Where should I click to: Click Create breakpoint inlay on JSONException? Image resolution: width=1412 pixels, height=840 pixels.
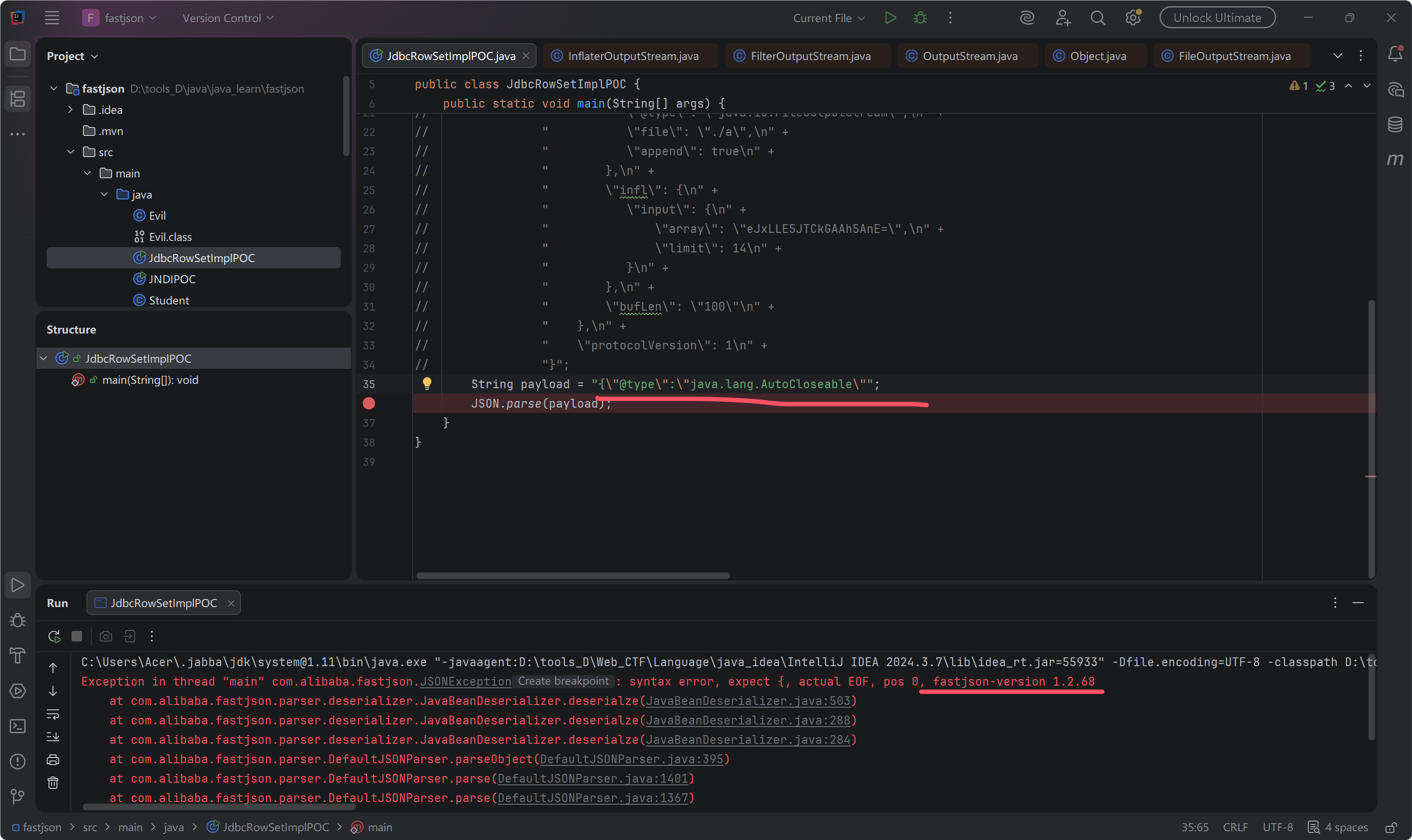pos(563,682)
